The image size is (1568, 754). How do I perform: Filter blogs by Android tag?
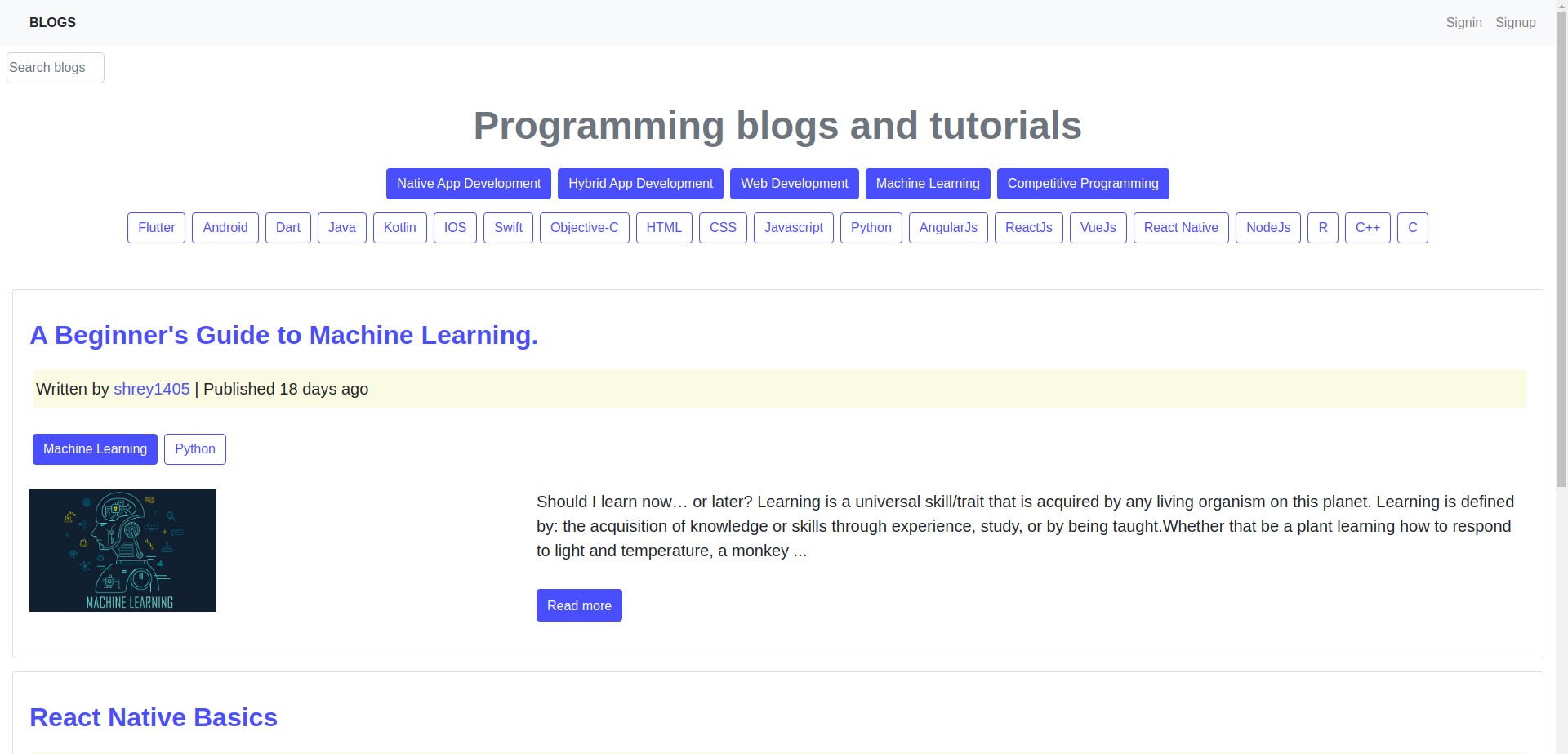pyautogui.click(x=225, y=228)
